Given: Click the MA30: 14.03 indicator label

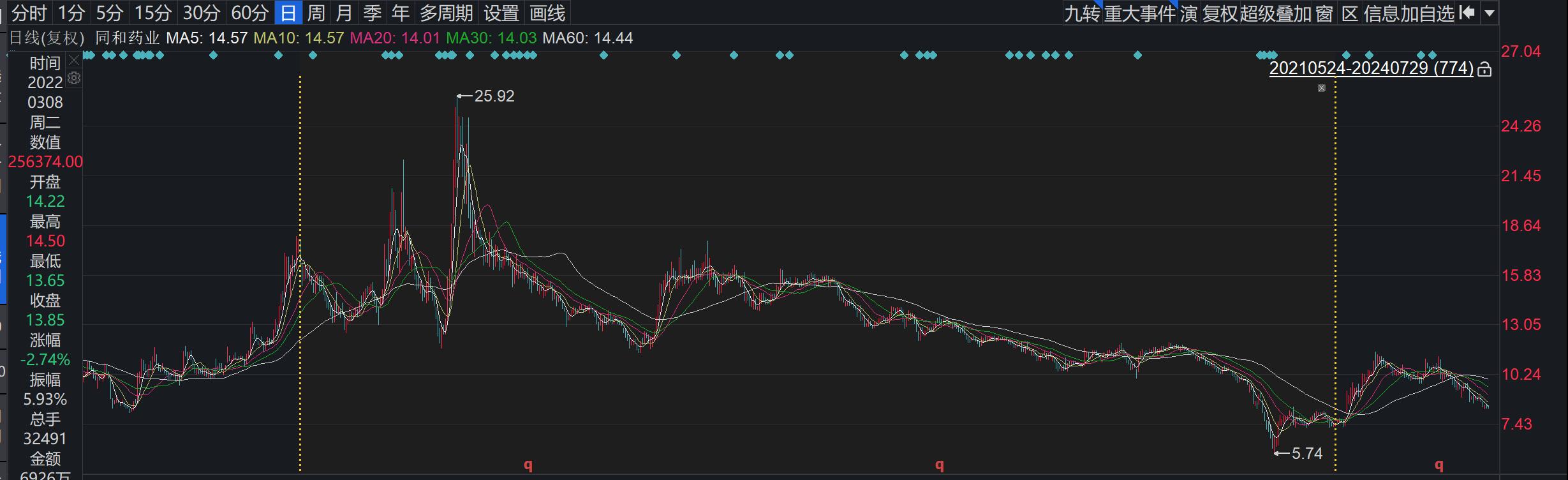Looking at the screenshot, I should pos(491,38).
